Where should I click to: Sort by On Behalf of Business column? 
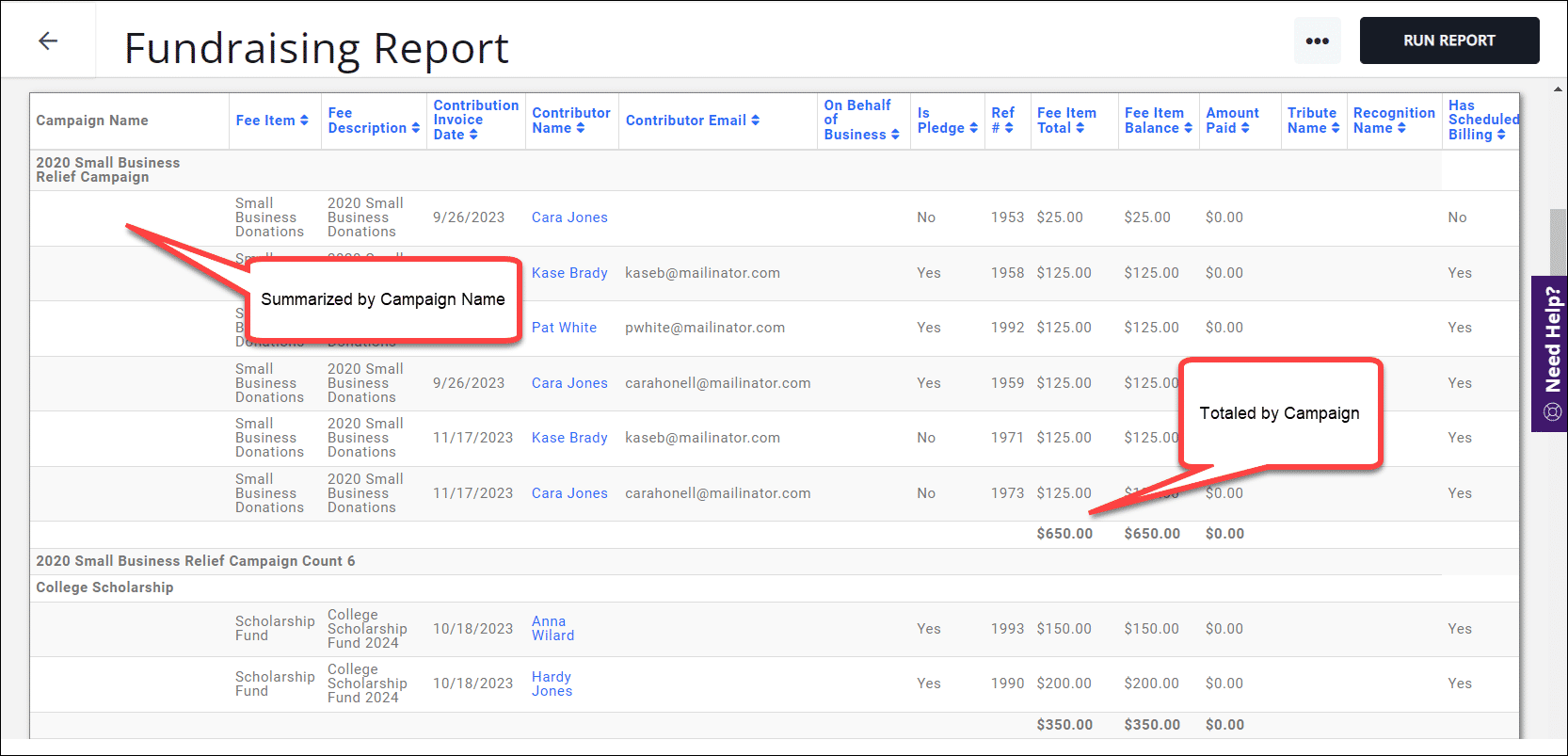[x=861, y=121]
